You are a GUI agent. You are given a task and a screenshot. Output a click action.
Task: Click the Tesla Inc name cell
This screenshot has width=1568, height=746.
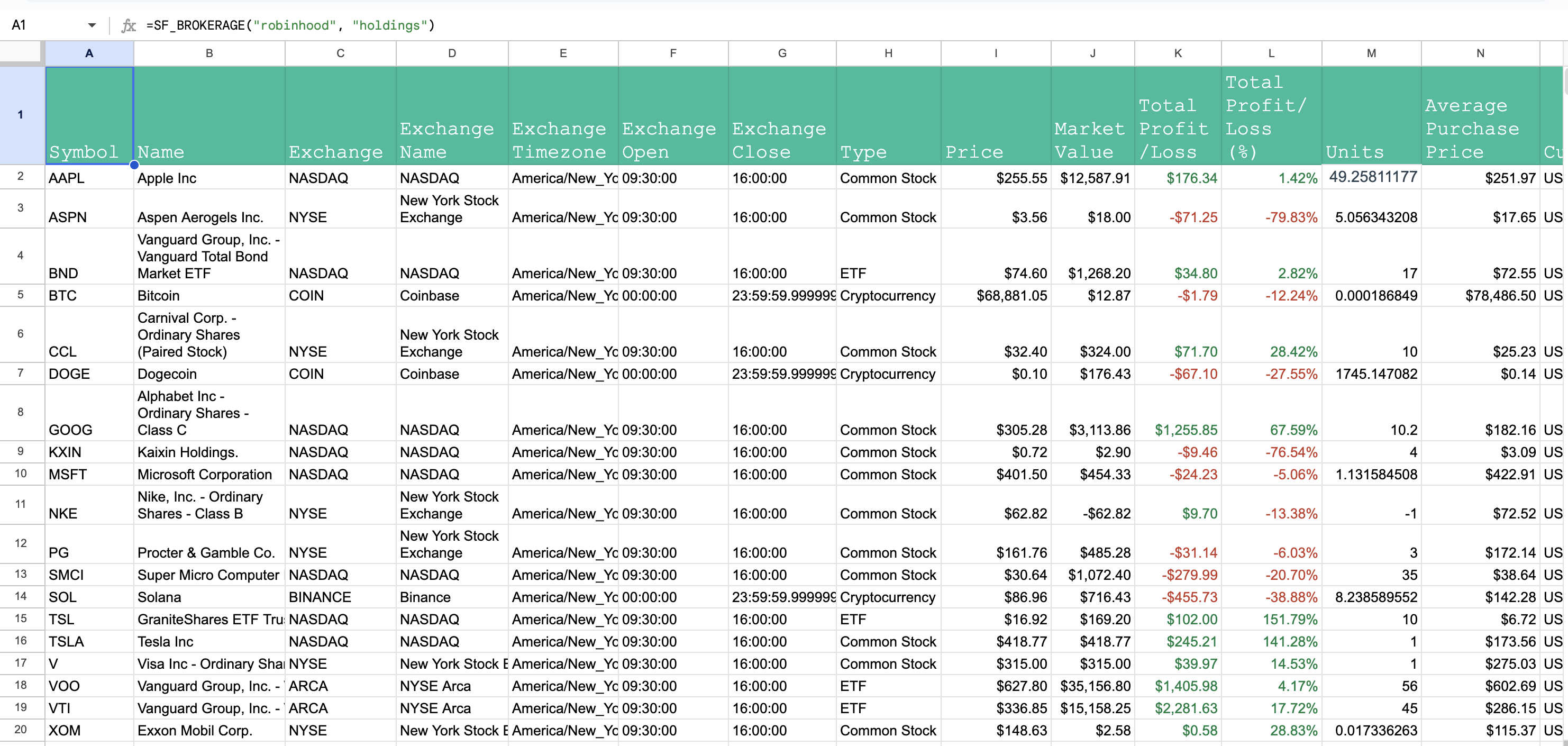click(209, 641)
